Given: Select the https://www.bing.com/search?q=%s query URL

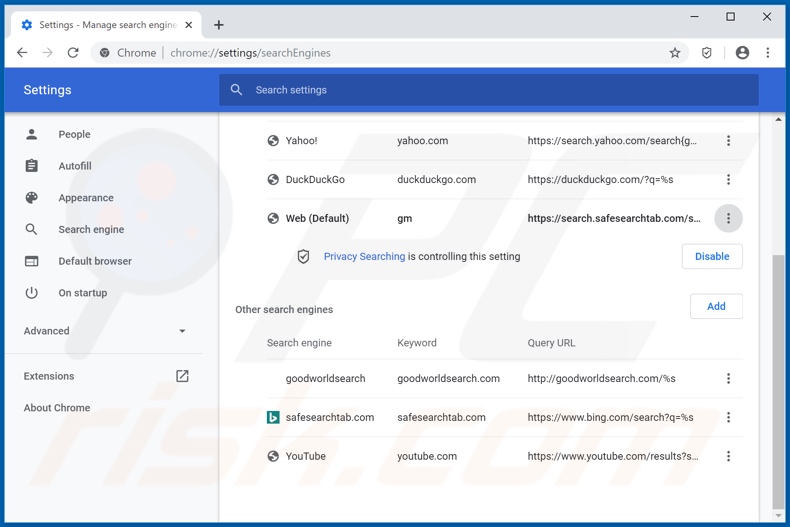Looking at the screenshot, I should pos(610,417).
